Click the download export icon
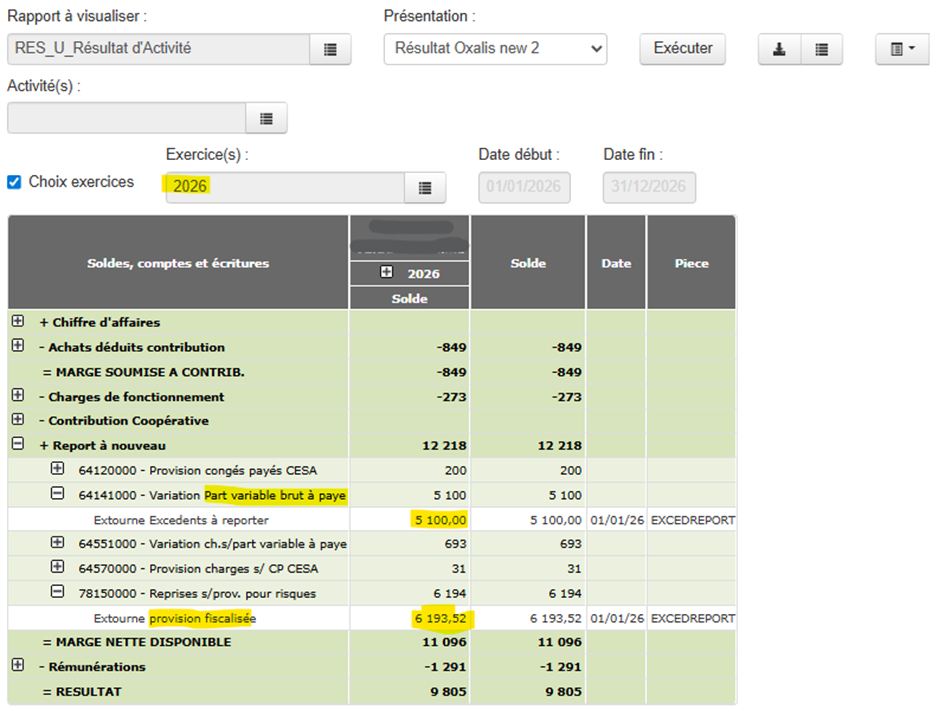The height and width of the screenshot is (716, 945). point(778,48)
